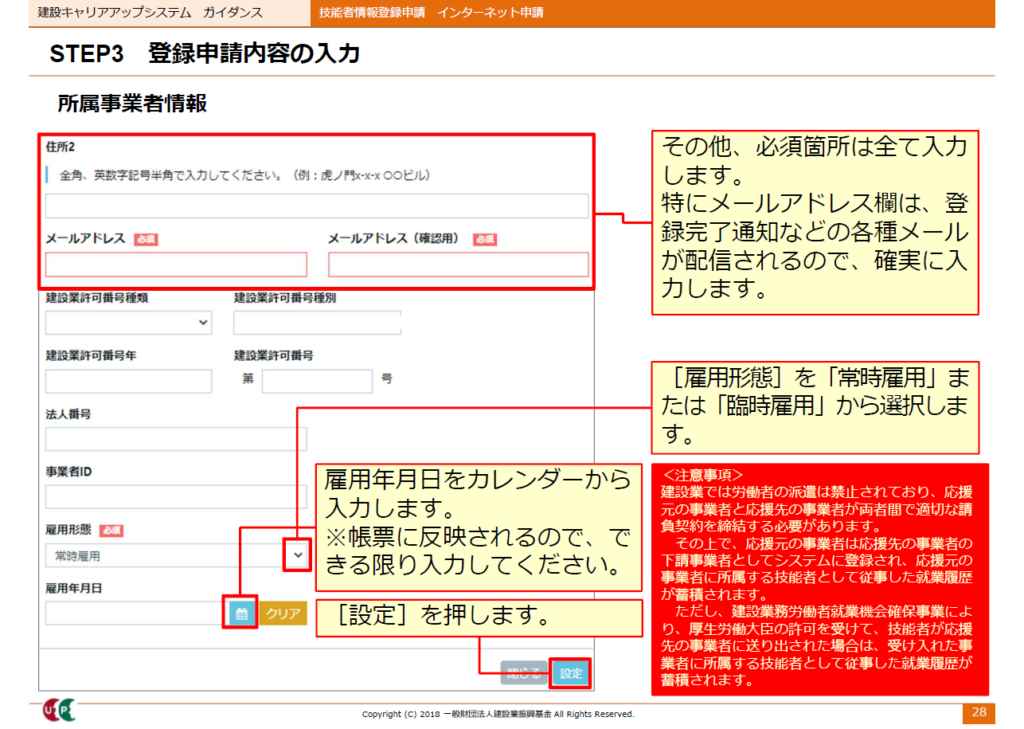Image resolution: width=1024 pixels, height=729 pixels.
Task: Click the 技能者情報登録申請 インターネット申請 header
Action: [x=431, y=12]
